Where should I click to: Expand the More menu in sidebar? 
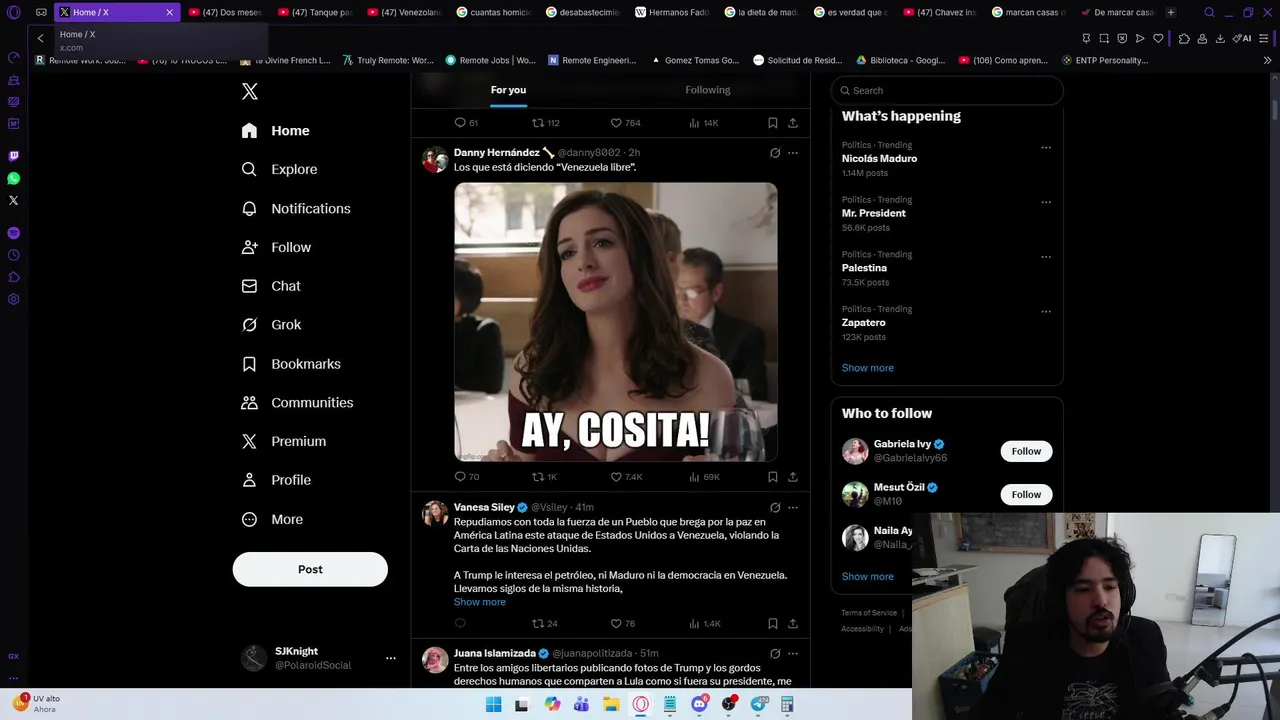(272, 519)
